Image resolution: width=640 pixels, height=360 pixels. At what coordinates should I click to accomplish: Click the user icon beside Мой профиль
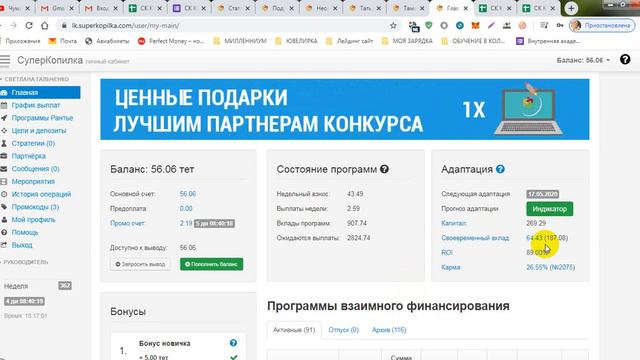point(4,220)
